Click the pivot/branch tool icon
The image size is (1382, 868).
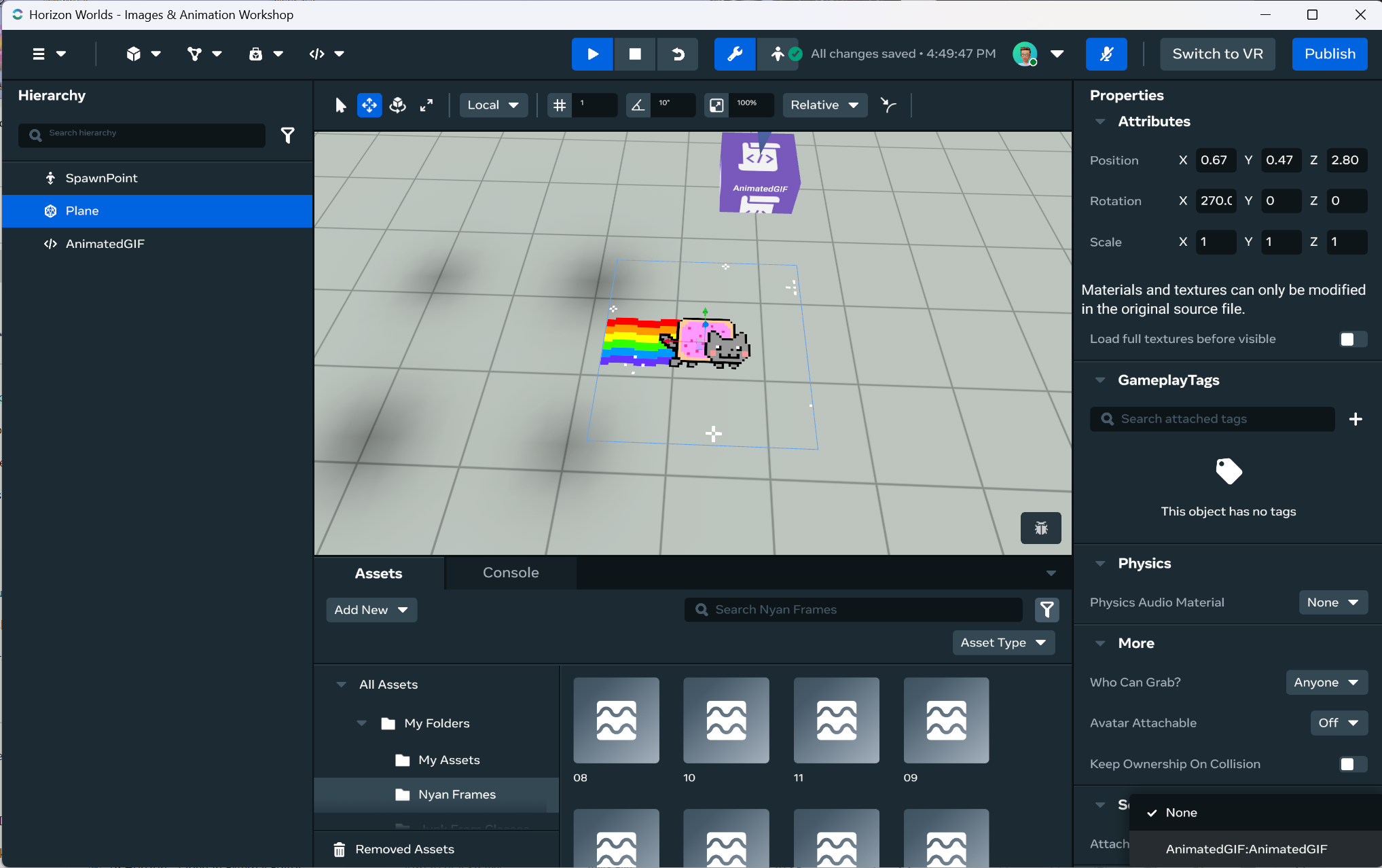click(888, 105)
